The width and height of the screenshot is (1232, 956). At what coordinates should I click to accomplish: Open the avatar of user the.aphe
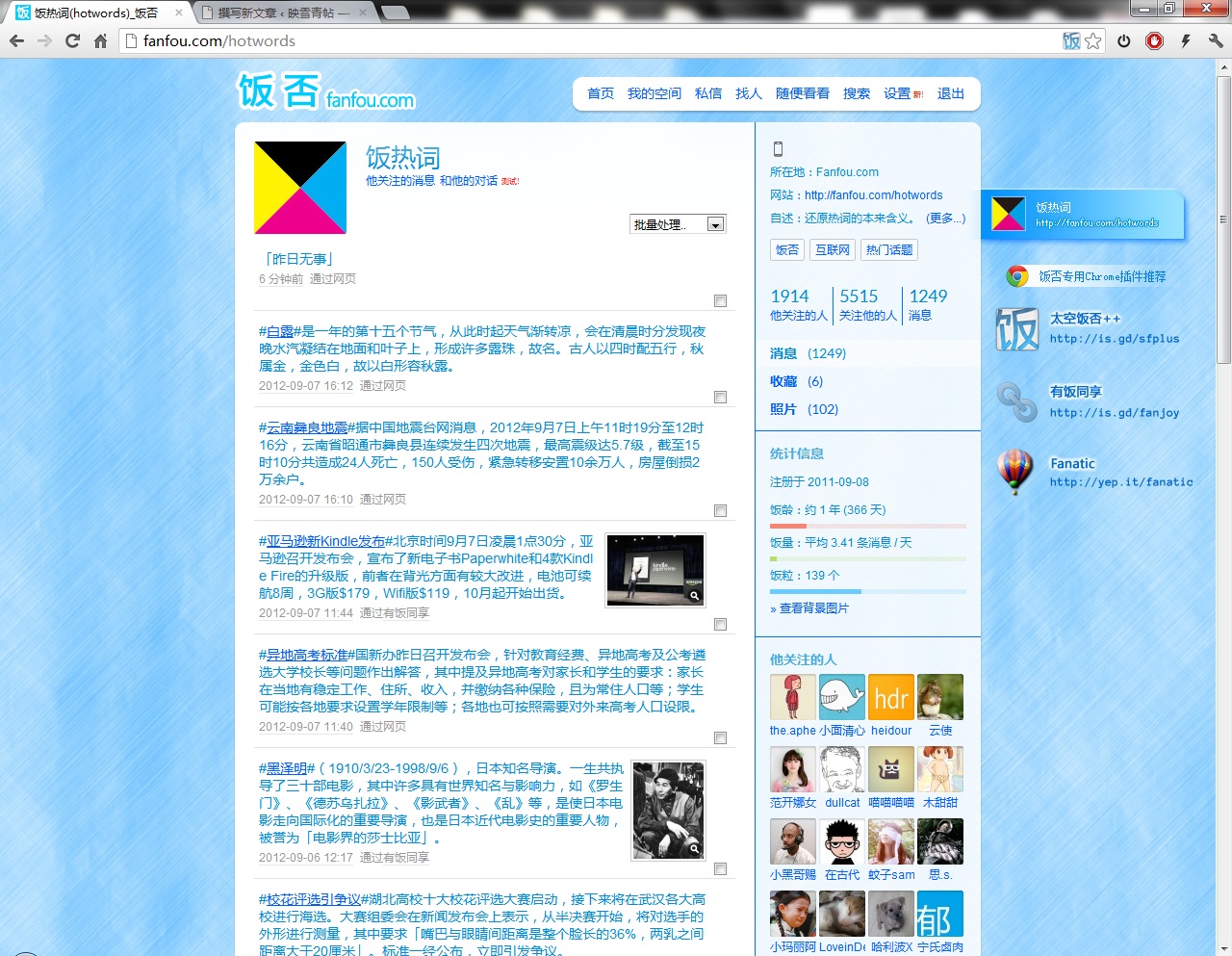tap(793, 697)
